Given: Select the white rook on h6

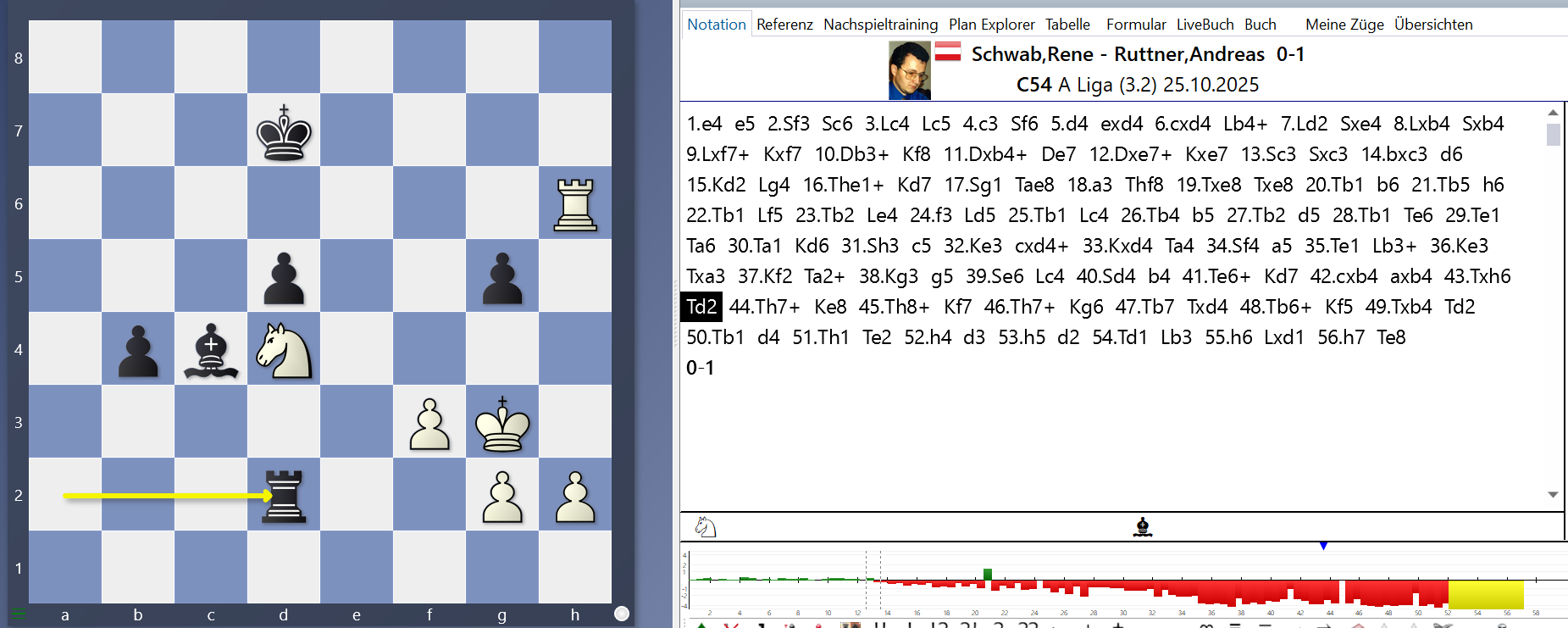Looking at the screenshot, I should (x=575, y=203).
